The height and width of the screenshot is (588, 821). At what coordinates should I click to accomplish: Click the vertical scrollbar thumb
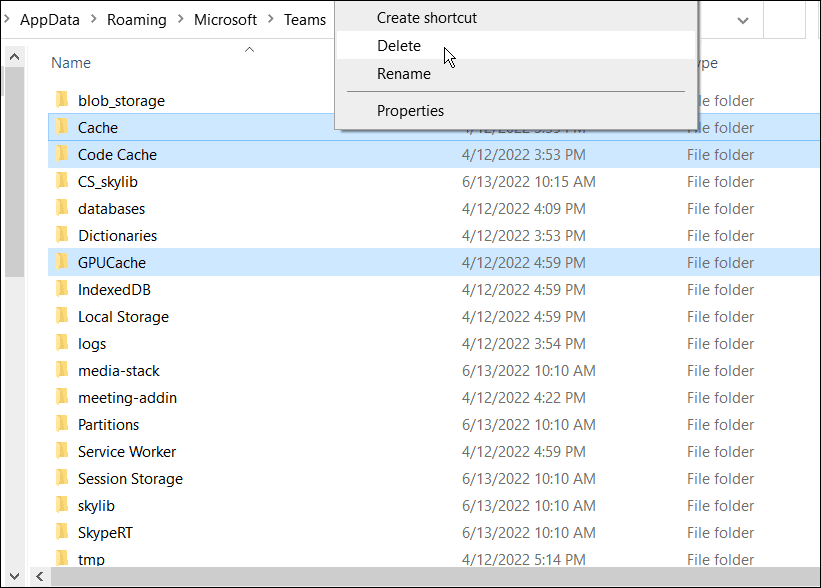[x=15, y=171]
